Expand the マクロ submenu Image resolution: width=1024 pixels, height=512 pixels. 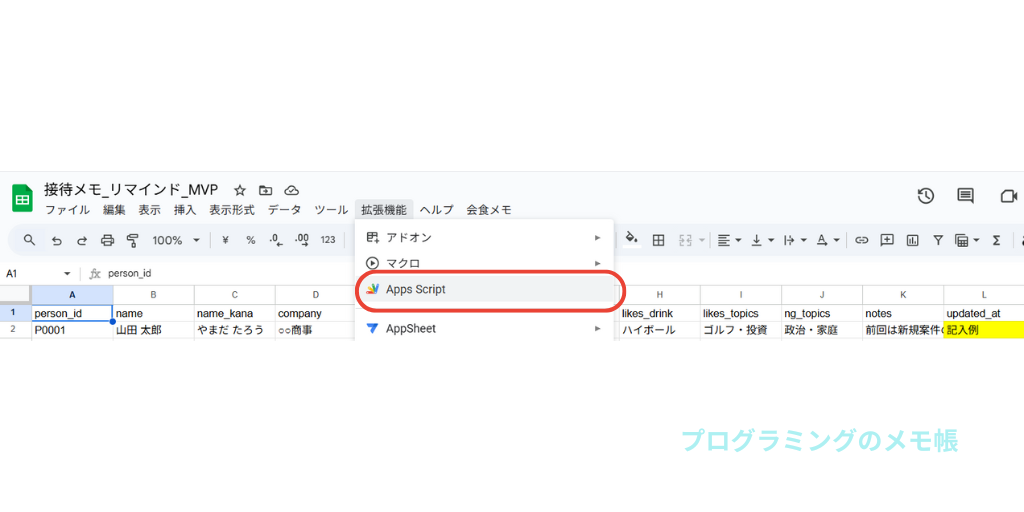click(x=402, y=263)
